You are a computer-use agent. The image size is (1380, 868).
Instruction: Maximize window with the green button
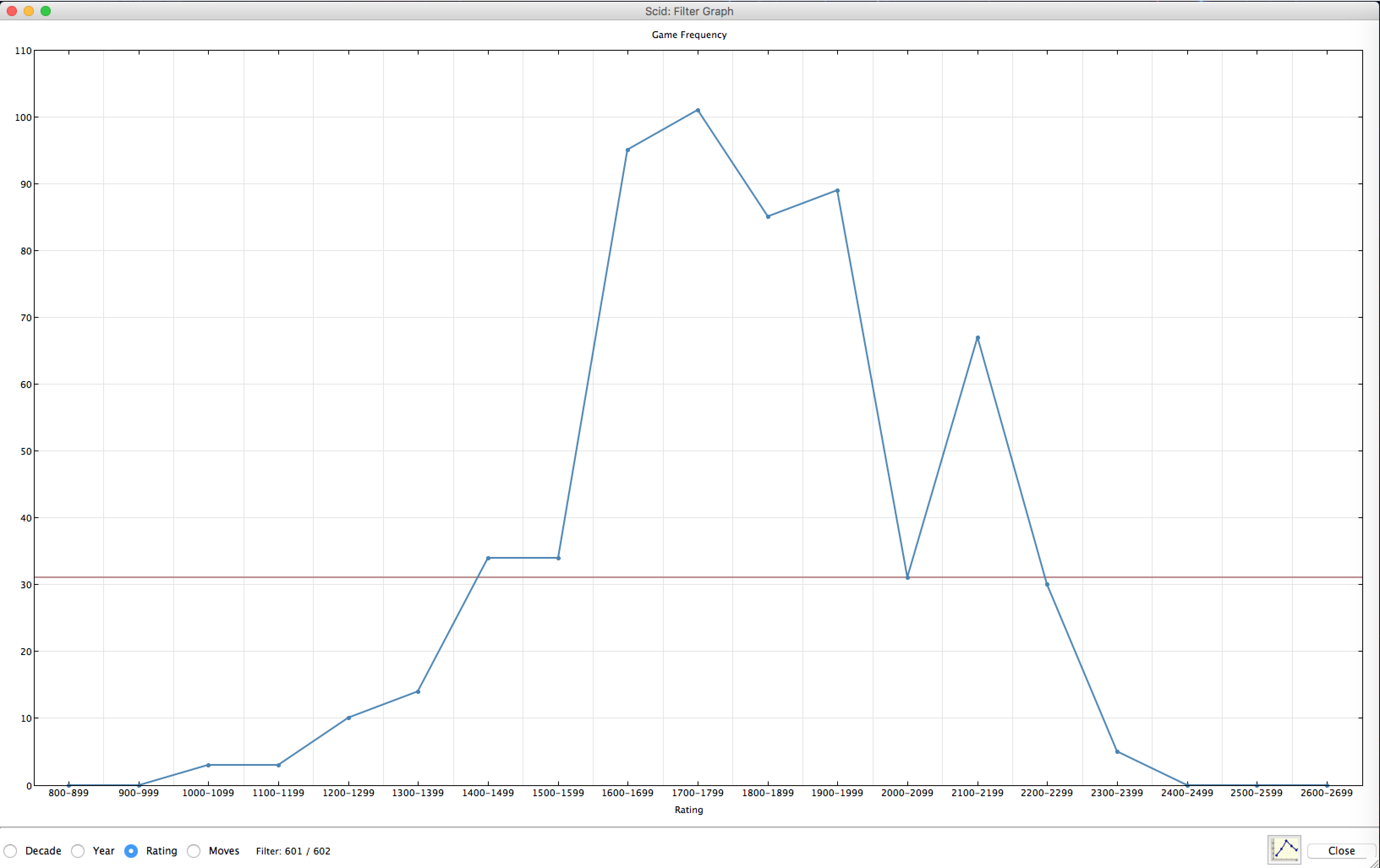(x=46, y=11)
